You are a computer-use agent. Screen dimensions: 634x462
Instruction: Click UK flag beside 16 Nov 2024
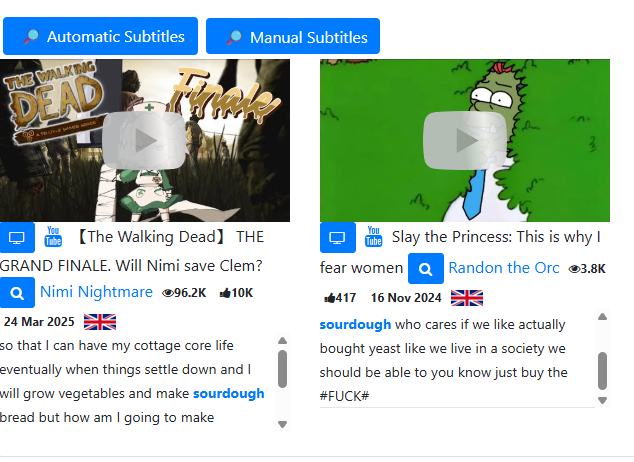tap(467, 298)
